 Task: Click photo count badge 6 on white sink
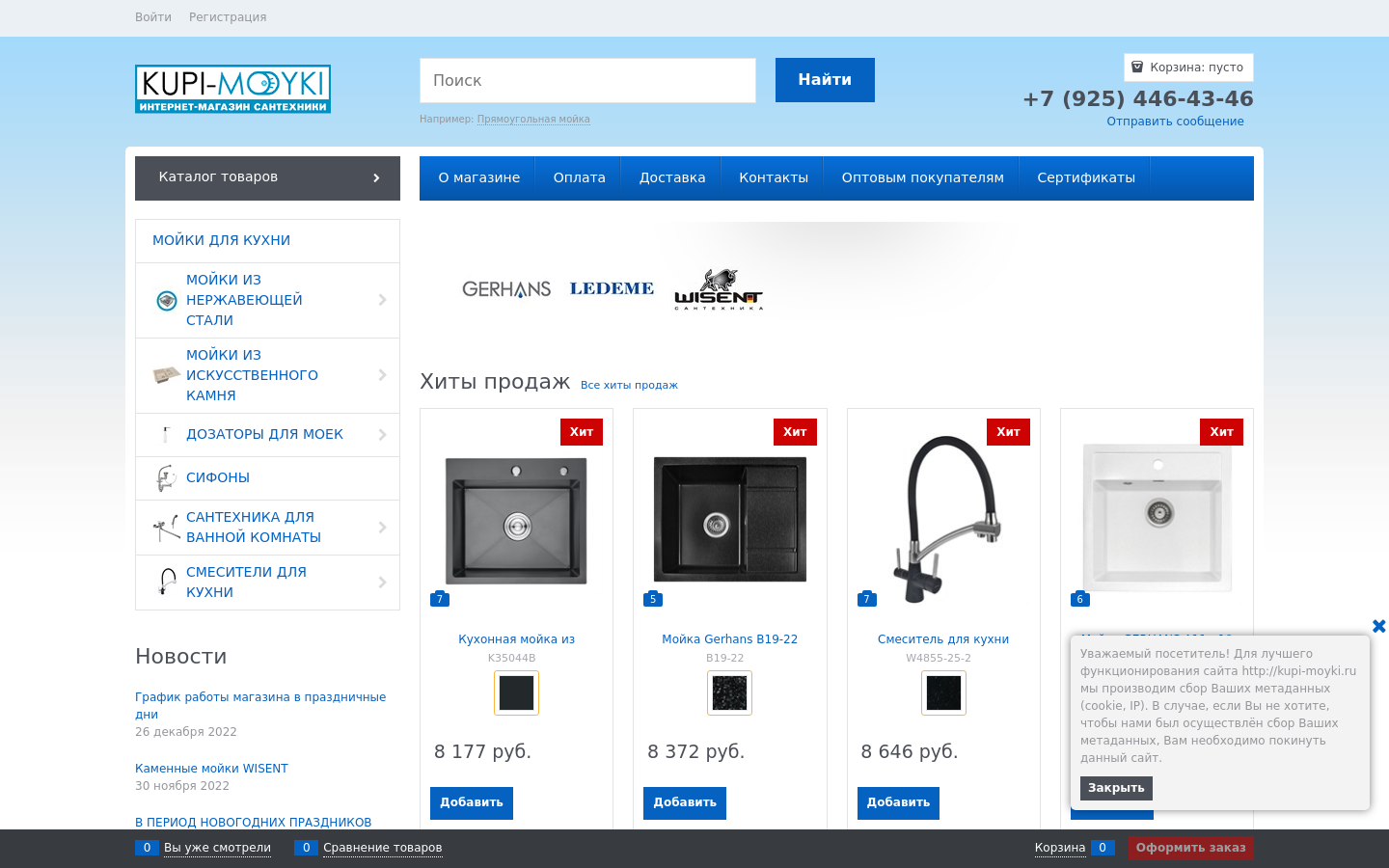pos(1080,599)
